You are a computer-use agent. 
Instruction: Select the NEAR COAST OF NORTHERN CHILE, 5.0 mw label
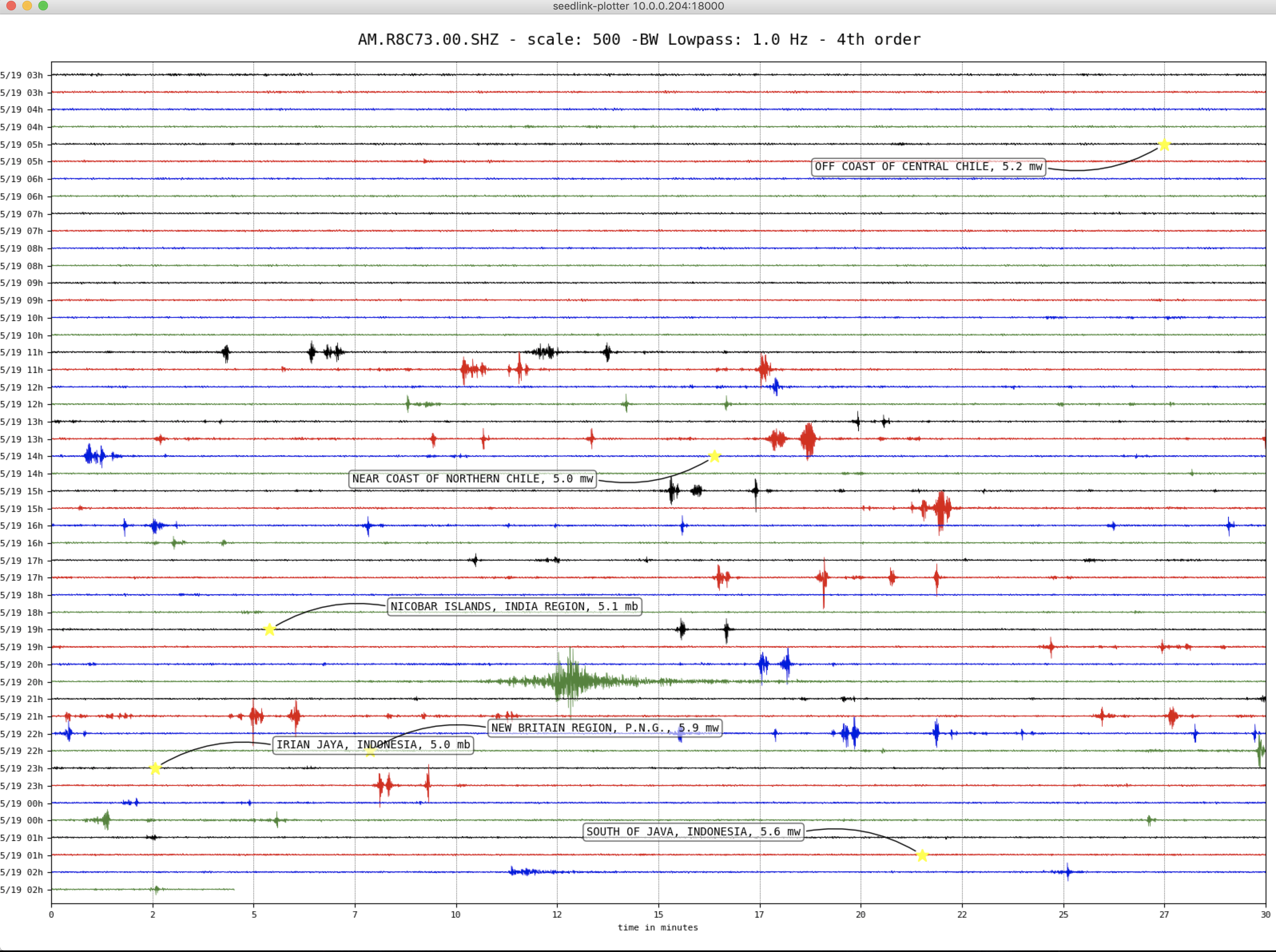(x=472, y=479)
